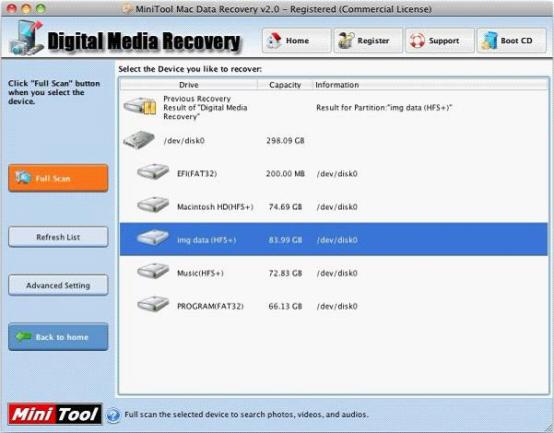Click the Refresh List button

coord(58,237)
